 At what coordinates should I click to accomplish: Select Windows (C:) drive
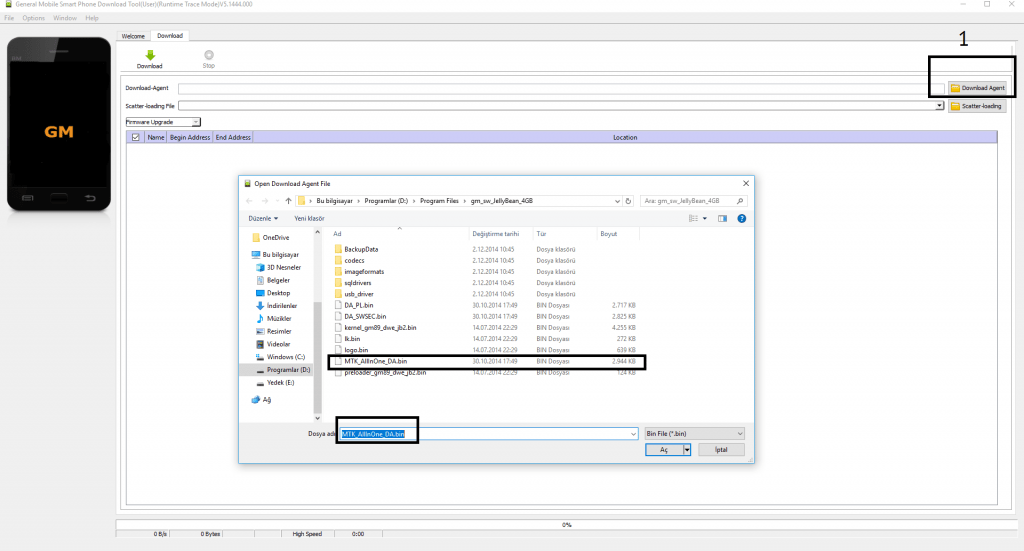[x=280, y=357]
